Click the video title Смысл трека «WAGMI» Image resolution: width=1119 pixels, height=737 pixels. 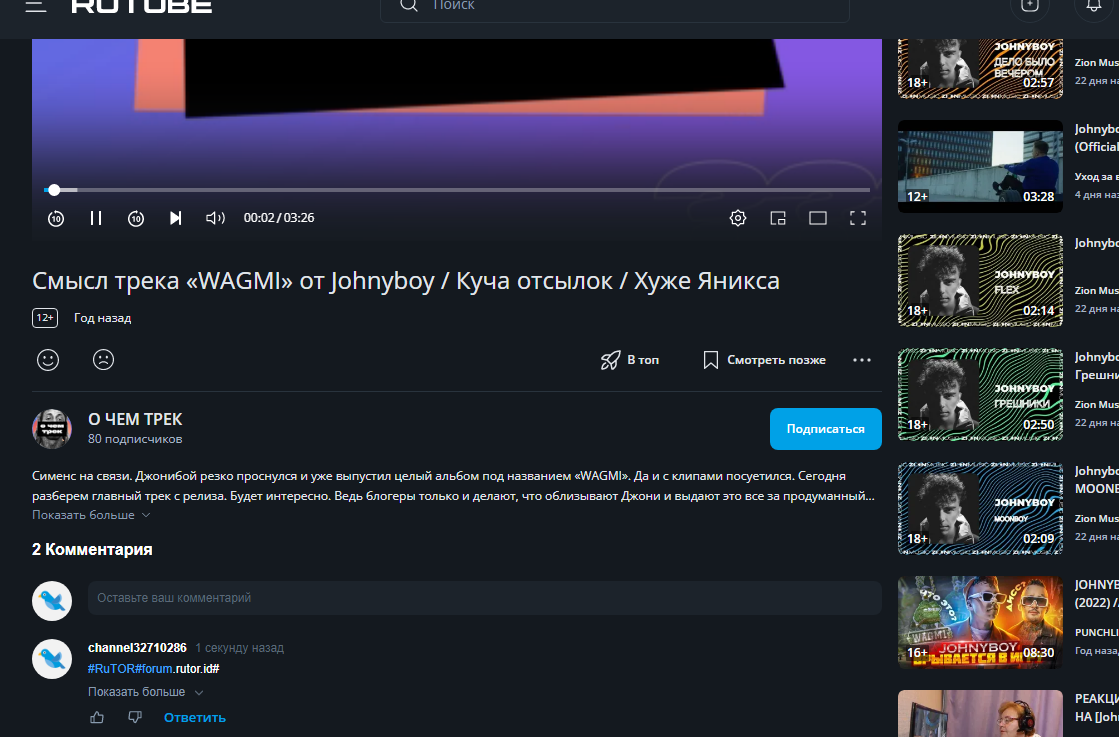(x=405, y=281)
